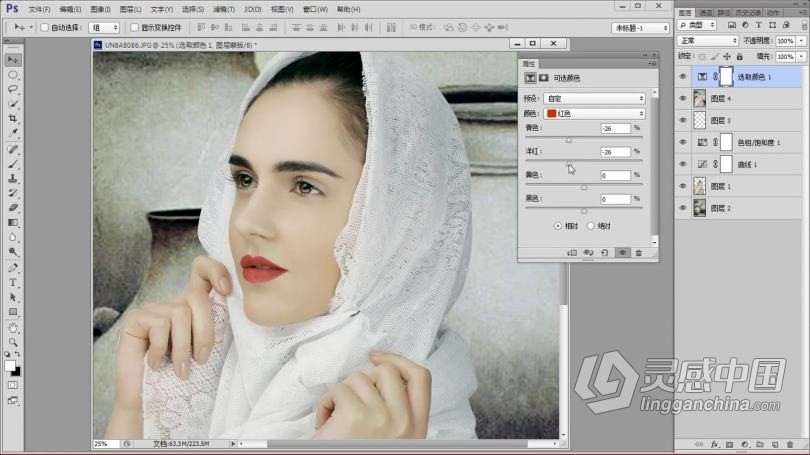Click the layer mask icon in Properties header
Viewport: 810px width, 455px height.
coord(544,78)
